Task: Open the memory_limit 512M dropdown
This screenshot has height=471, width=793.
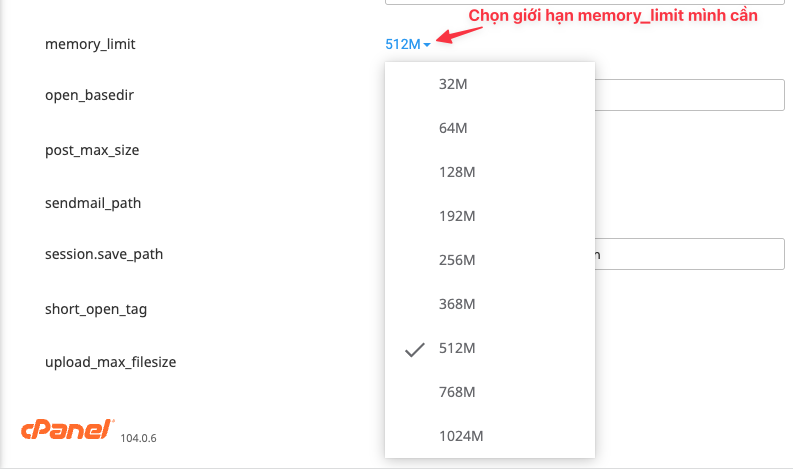Action: pos(408,44)
